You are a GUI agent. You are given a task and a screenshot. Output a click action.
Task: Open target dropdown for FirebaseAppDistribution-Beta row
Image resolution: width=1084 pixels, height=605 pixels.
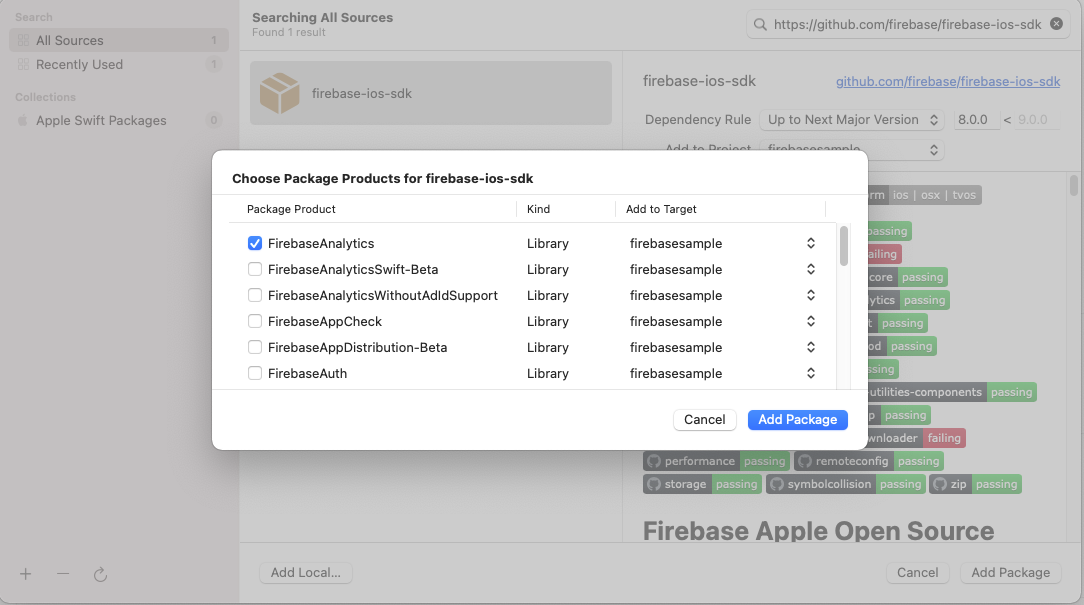810,347
